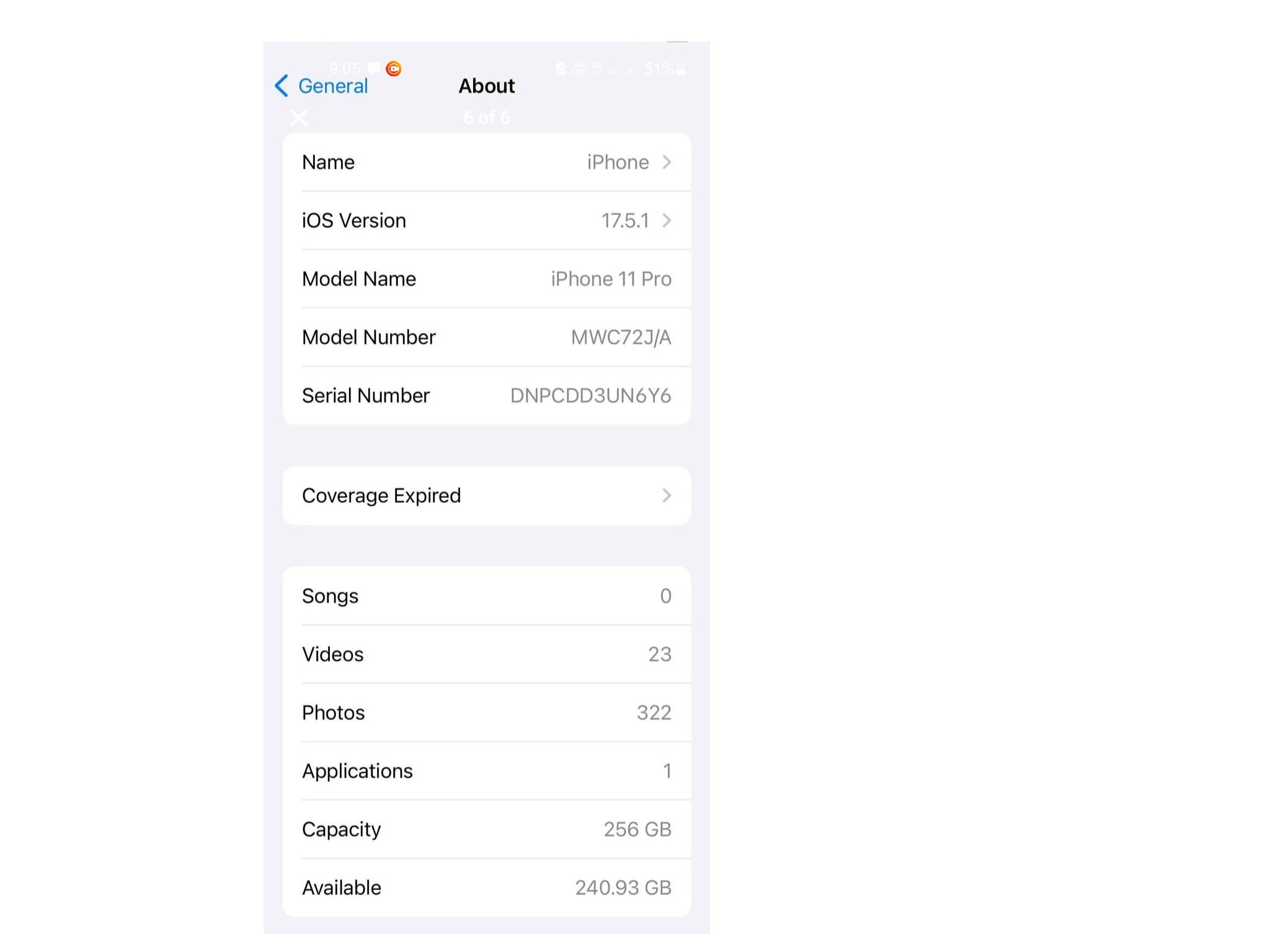This screenshot has width=1288, height=934.
Task: Tap the white X close icon
Action: coord(299,118)
